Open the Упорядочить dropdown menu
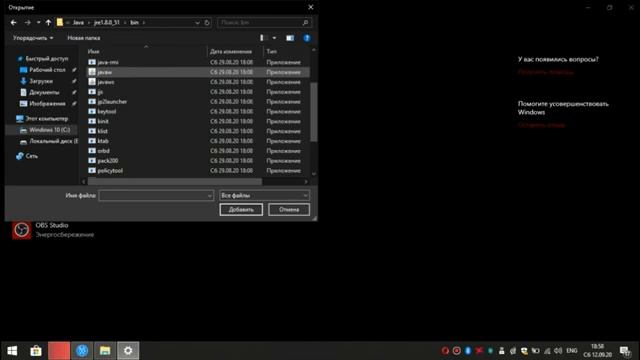Screen dimensions: 640x360 coord(33,38)
